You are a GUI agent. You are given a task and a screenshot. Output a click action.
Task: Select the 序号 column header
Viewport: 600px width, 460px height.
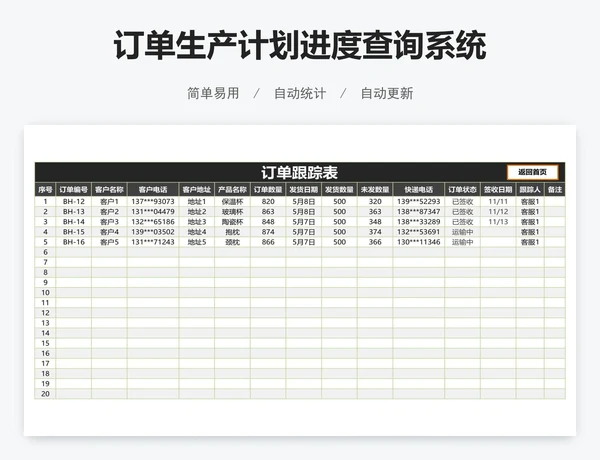(x=45, y=189)
